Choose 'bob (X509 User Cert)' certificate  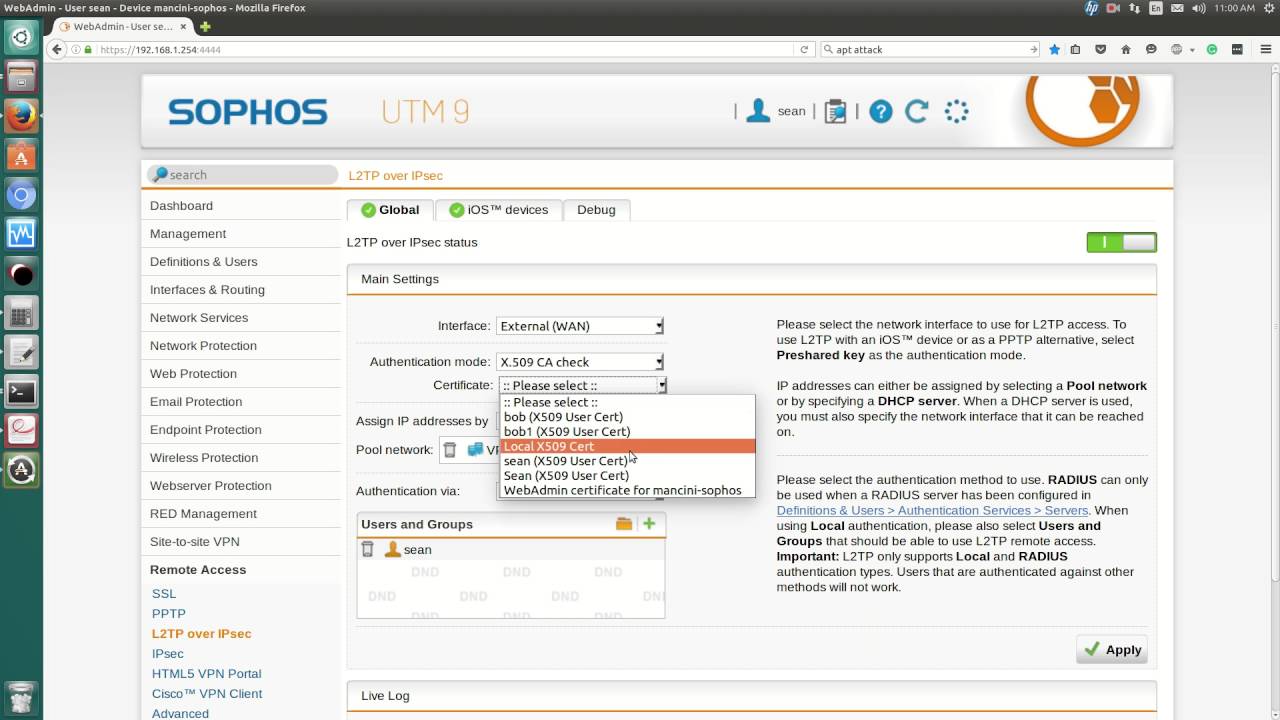(627, 417)
